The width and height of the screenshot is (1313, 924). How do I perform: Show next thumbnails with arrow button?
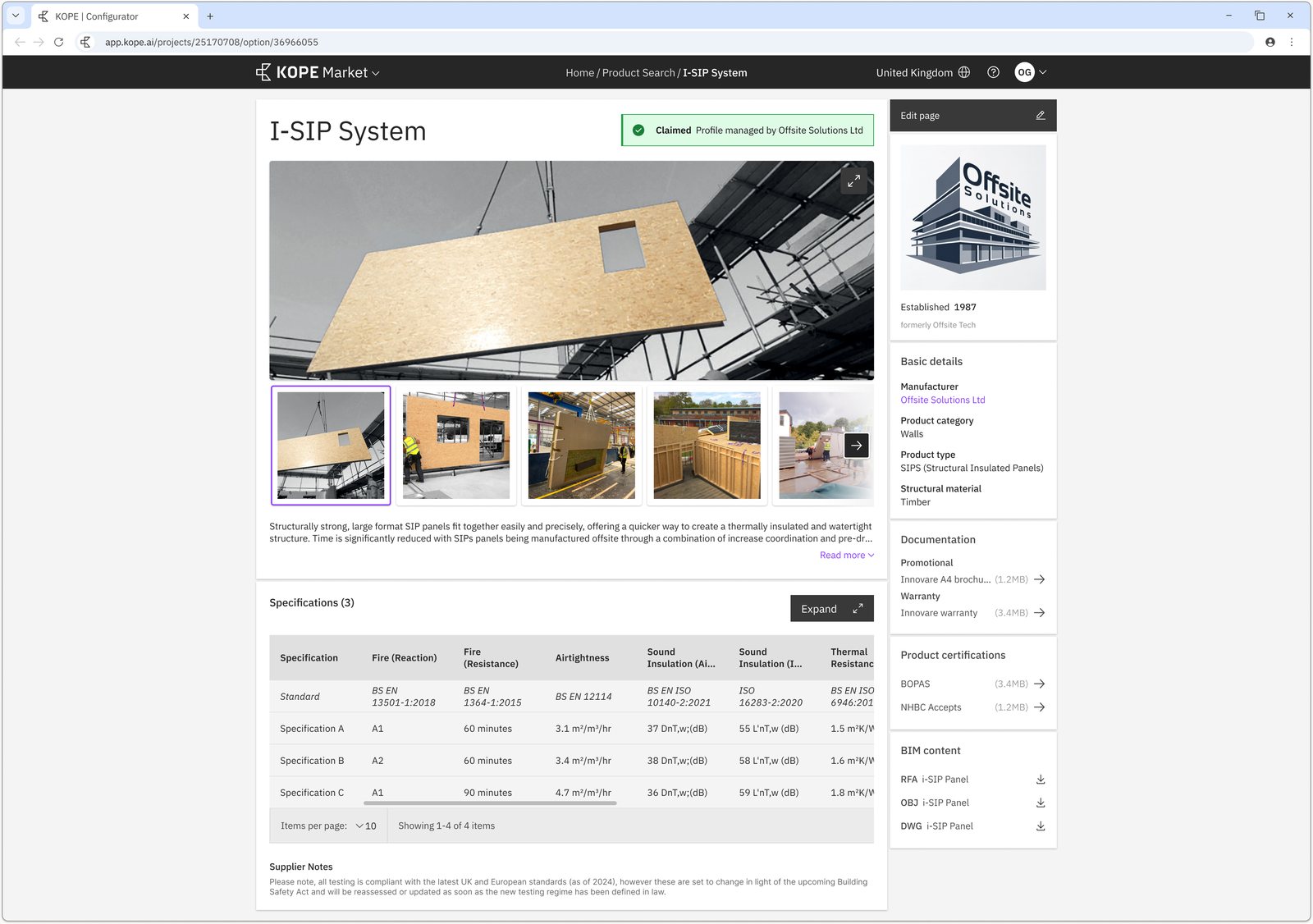(x=856, y=446)
